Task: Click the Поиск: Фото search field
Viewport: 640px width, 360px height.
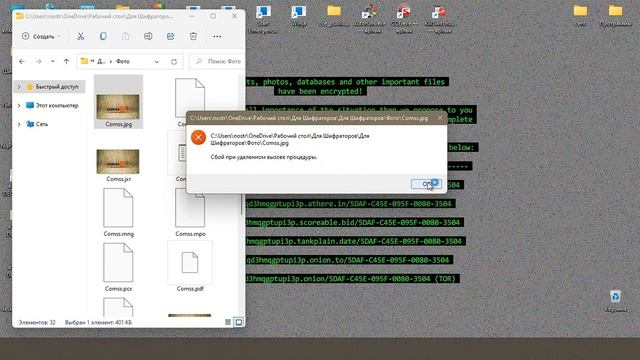Action: [x=218, y=61]
